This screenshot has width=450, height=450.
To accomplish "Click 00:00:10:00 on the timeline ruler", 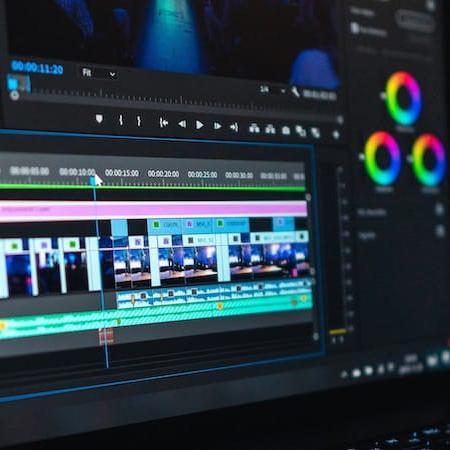I will tap(77, 172).
